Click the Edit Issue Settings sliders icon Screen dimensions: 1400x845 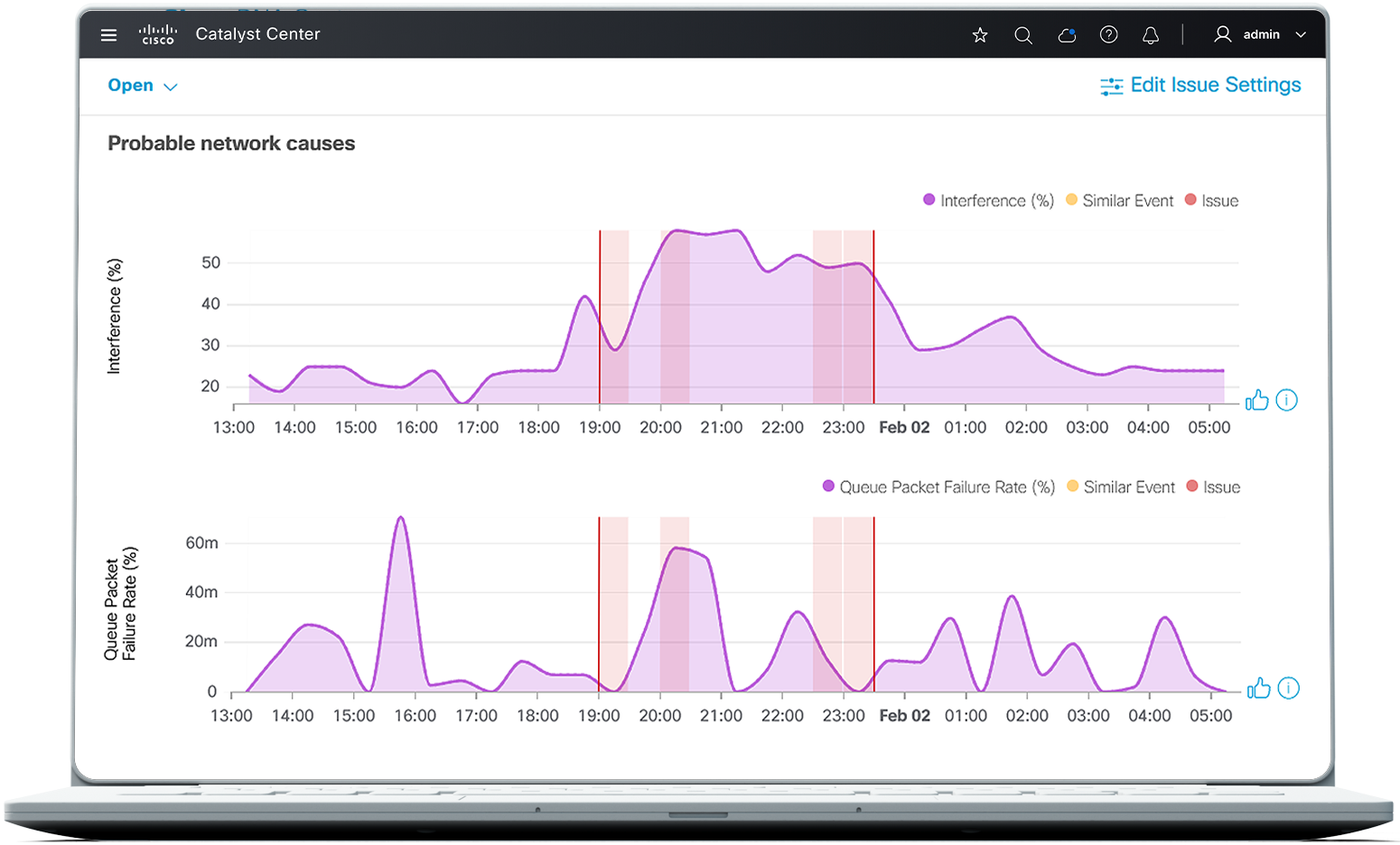pos(1111,86)
